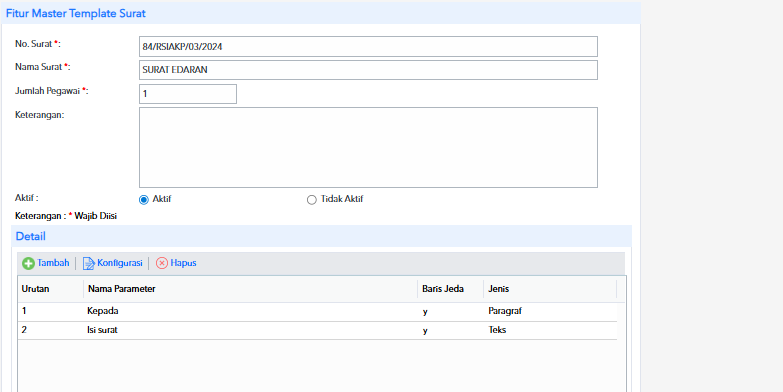This screenshot has height=392, width=783.
Task: Select the Aktif radio button
Action: (x=144, y=200)
